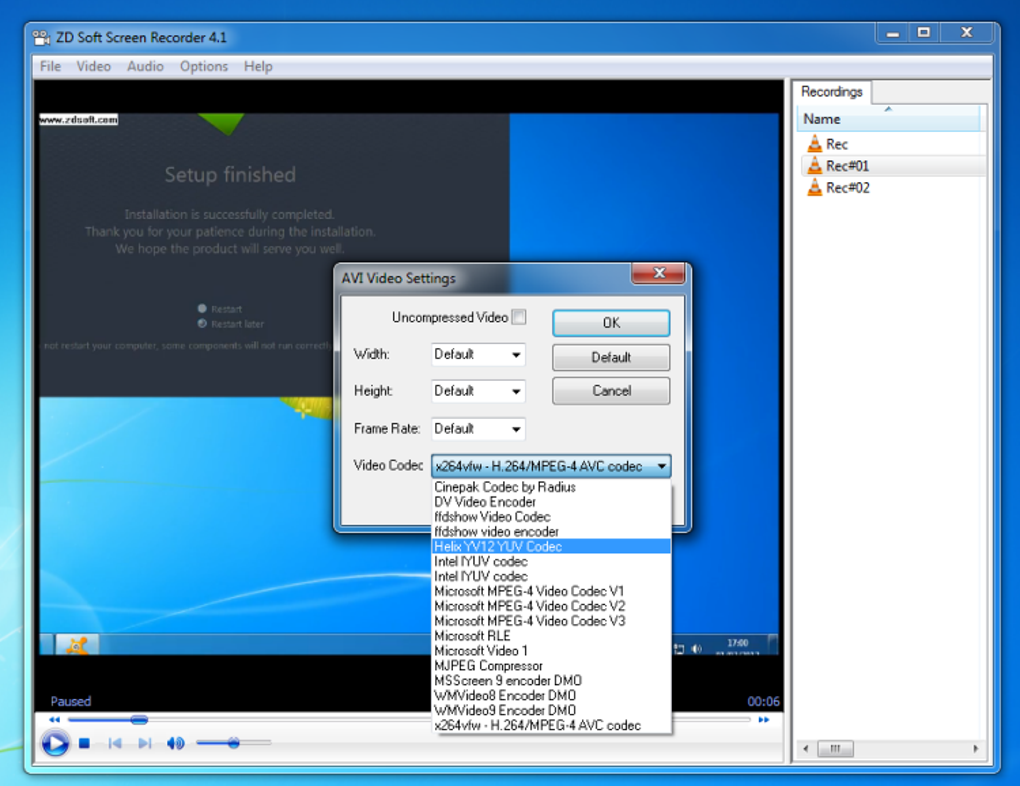Choose Microsoft Video 1 codec
This screenshot has height=786, width=1020.
[551, 651]
